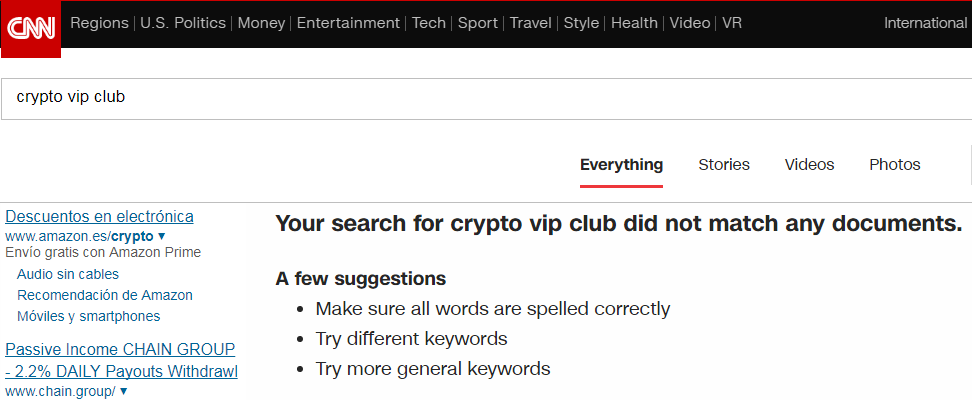The height and width of the screenshot is (400, 972).
Task: Show the Photos results tab
Action: pos(895,165)
